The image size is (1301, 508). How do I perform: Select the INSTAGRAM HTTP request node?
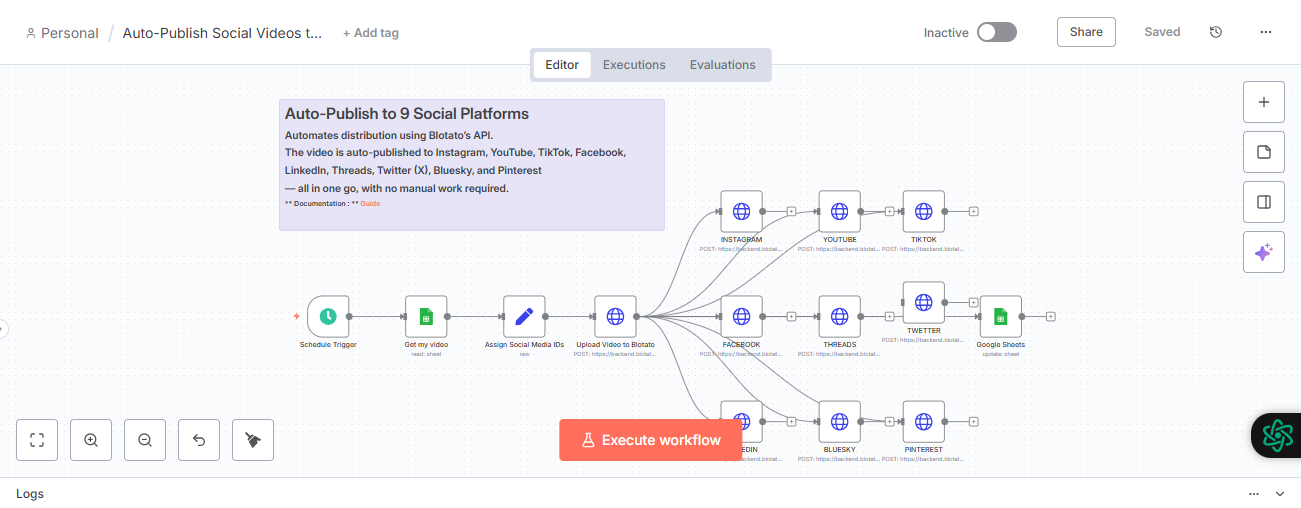tap(741, 211)
